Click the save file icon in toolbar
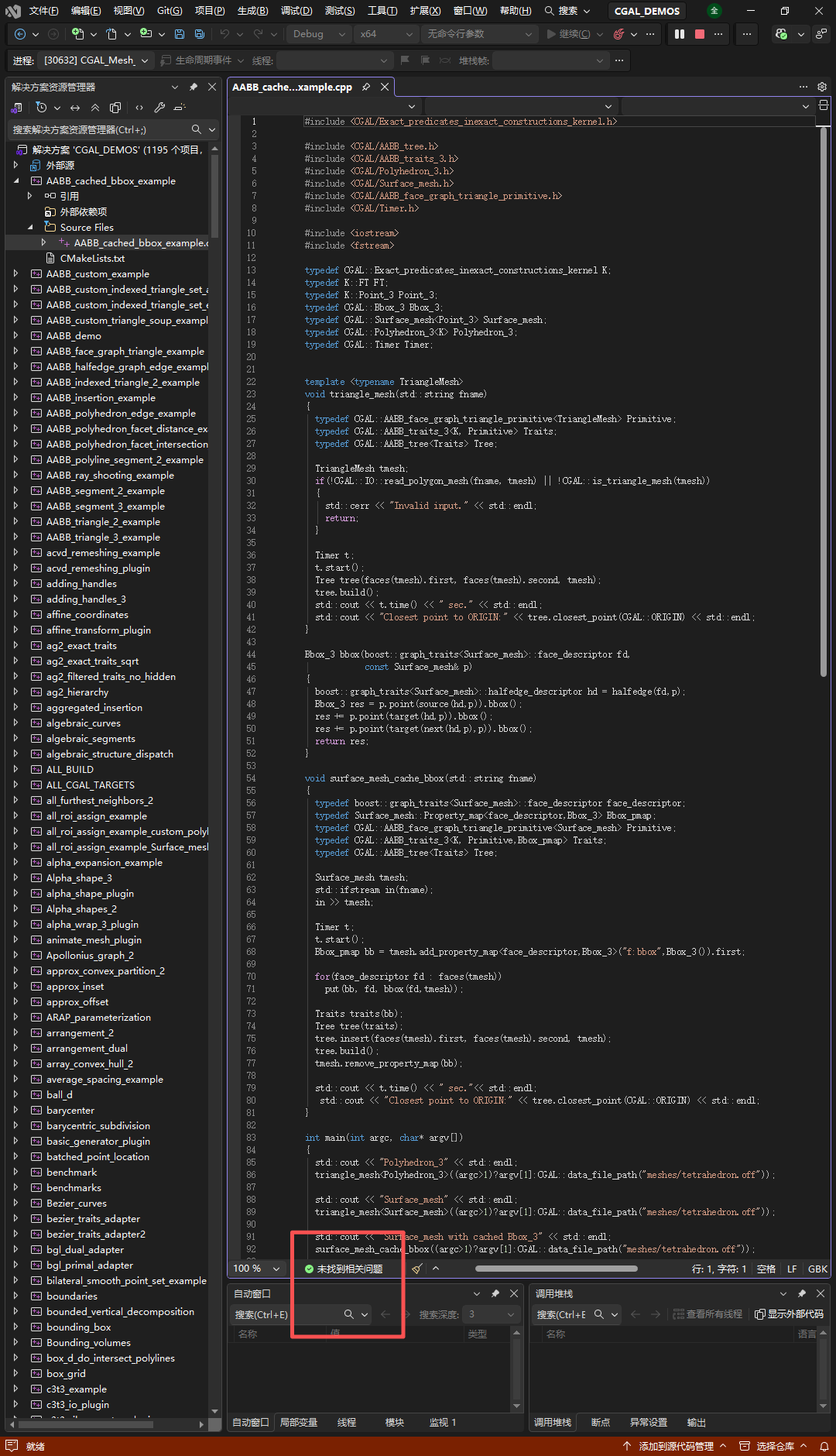Viewport: 836px width, 1456px height. pos(180,34)
